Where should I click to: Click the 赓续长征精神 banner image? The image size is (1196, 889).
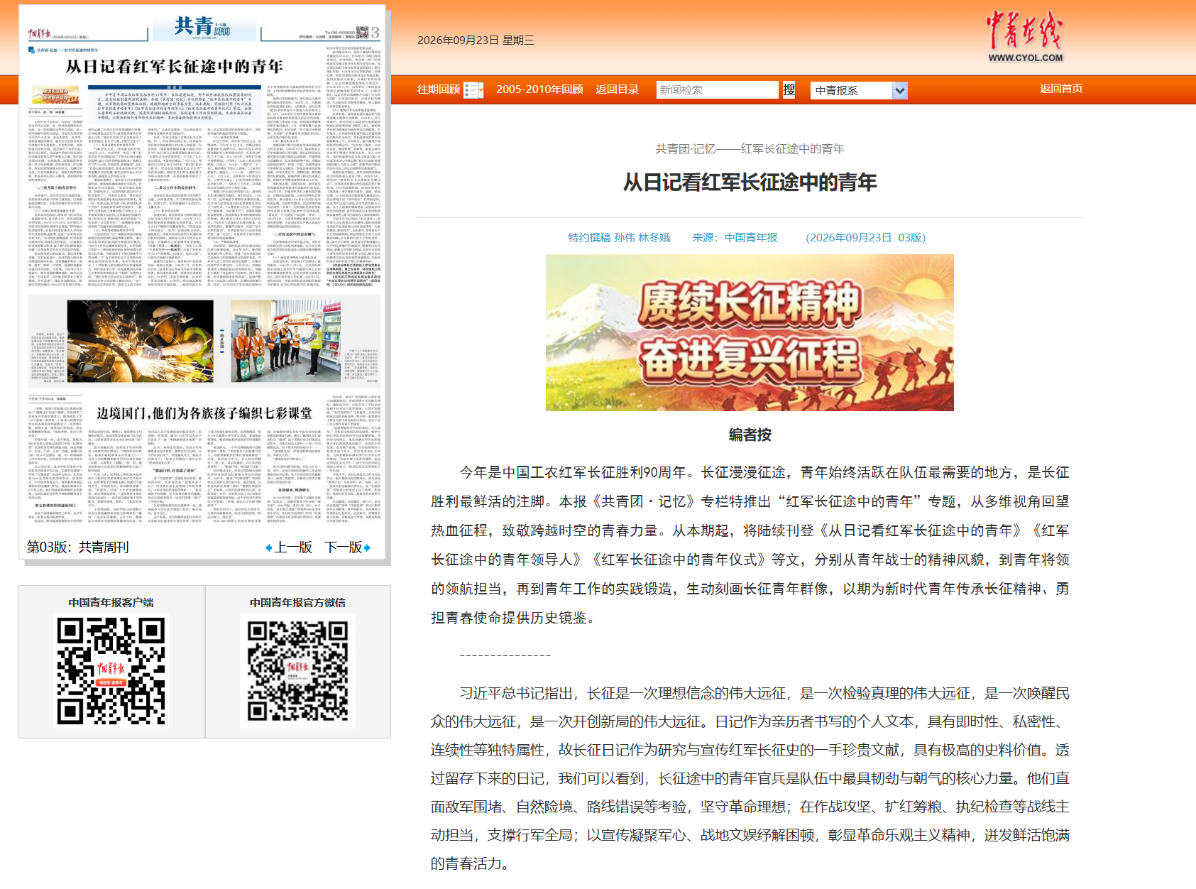(x=750, y=332)
